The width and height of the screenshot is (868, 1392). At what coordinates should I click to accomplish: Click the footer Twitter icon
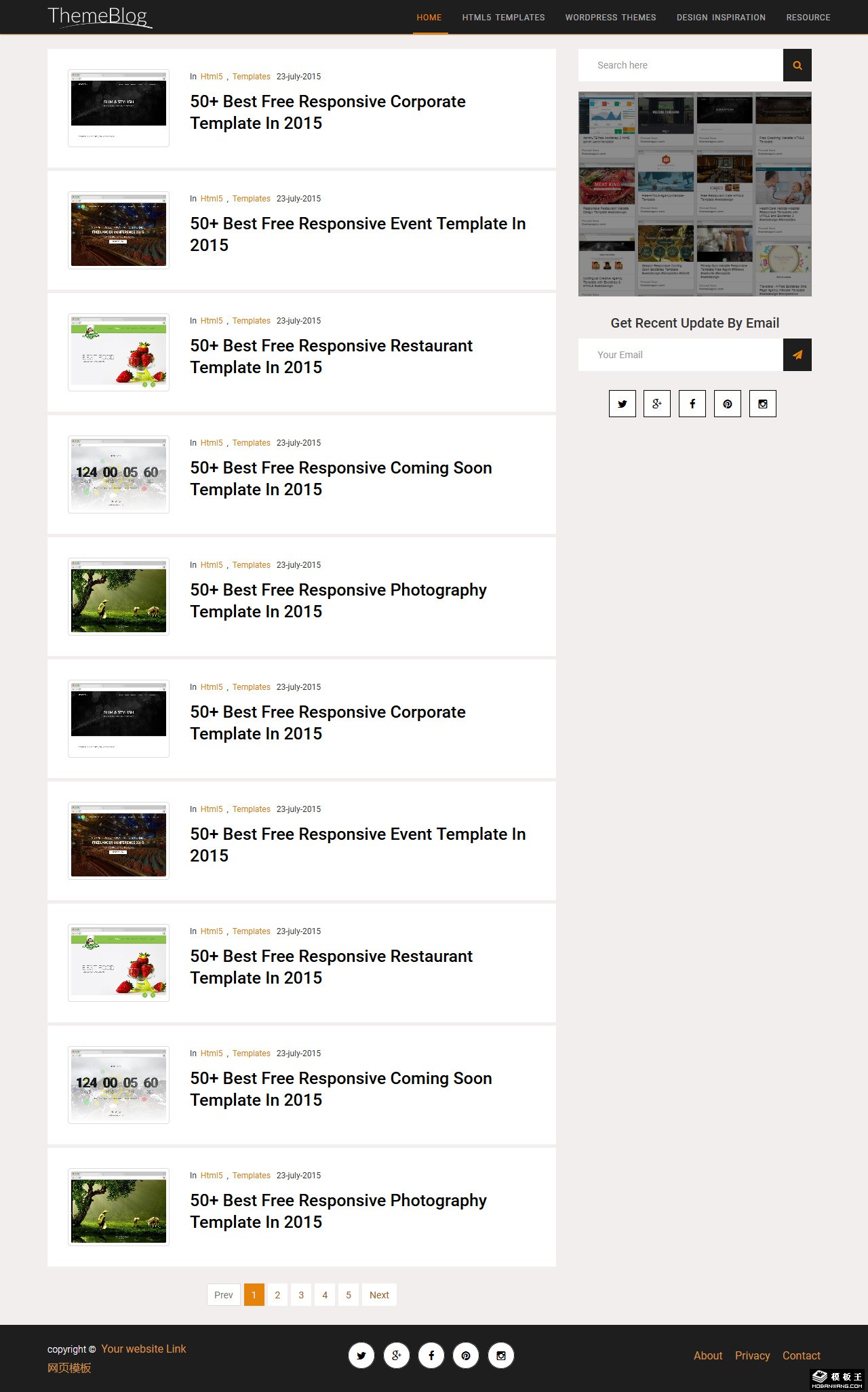pyautogui.click(x=361, y=1355)
